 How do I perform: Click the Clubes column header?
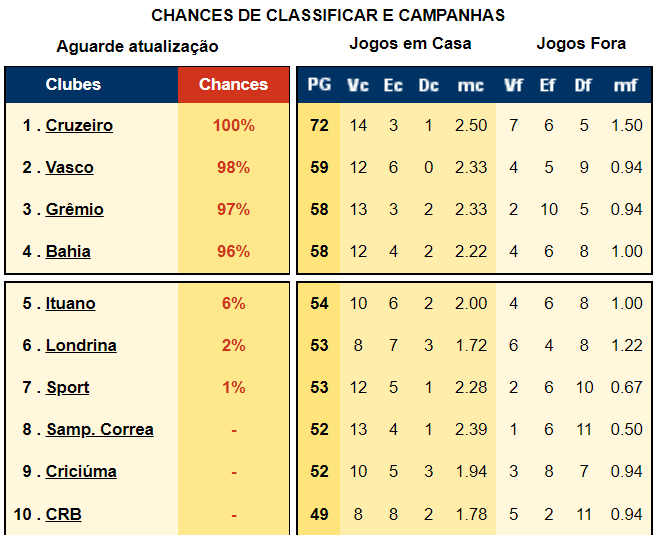pyautogui.click(x=73, y=84)
